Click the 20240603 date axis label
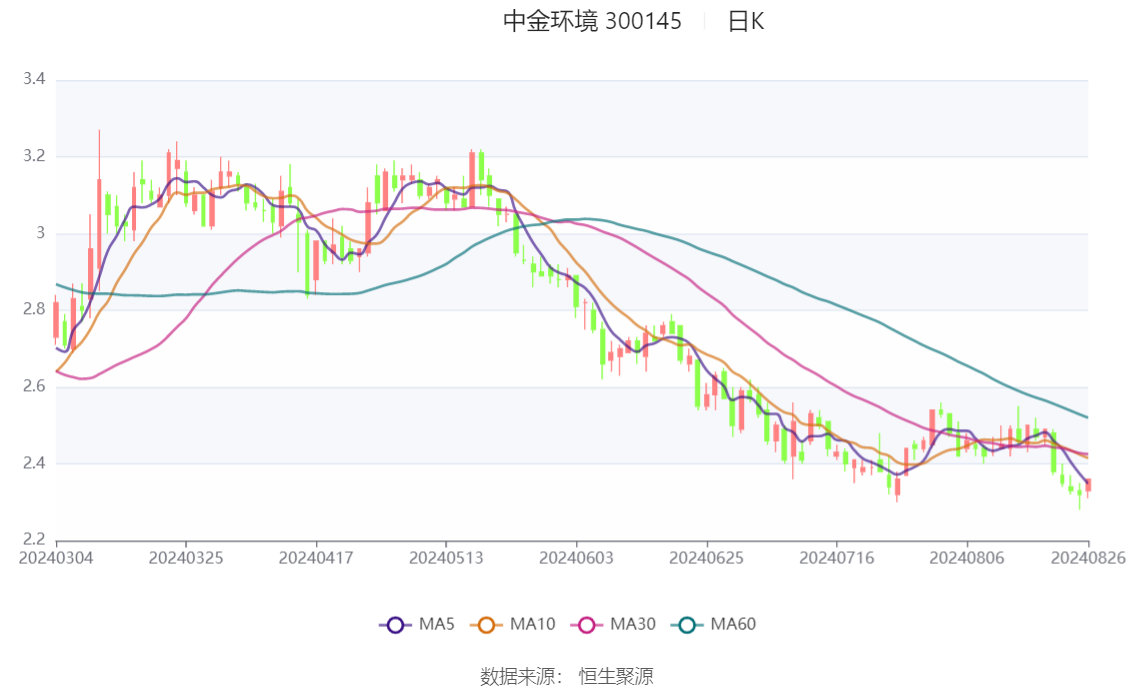 click(576, 558)
